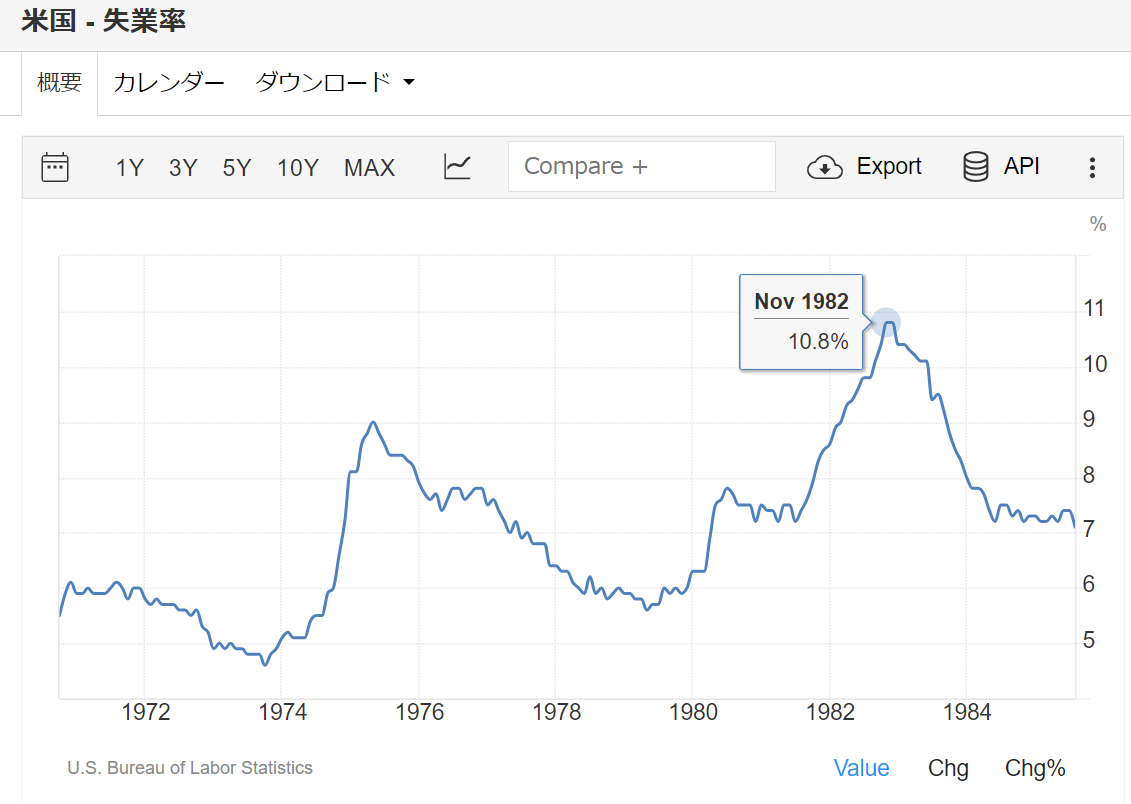The width and height of the screenshot is (1131, 804).
Task: Select the MAX time range
Action: [369, 168]
